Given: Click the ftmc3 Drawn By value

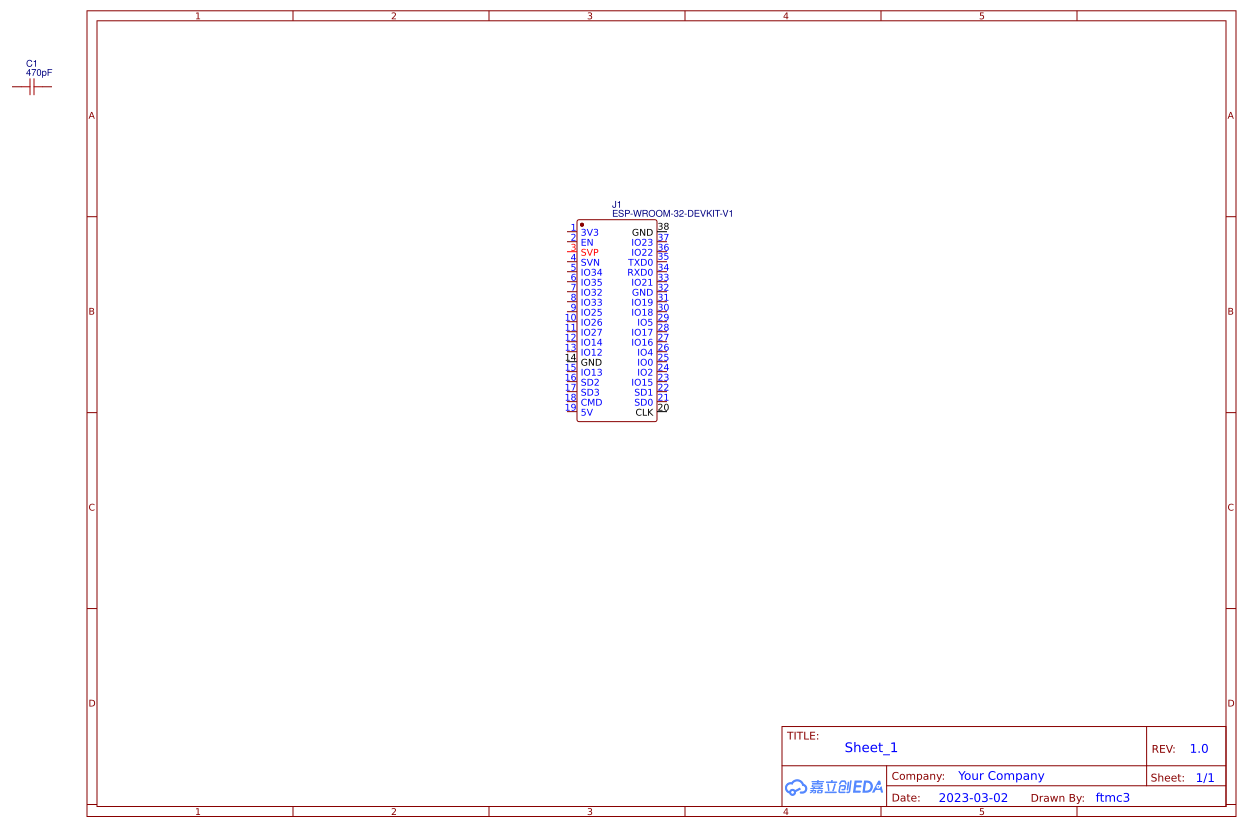Looking at the screenshot, I should pyautogui.click(x=1112, y=797).
